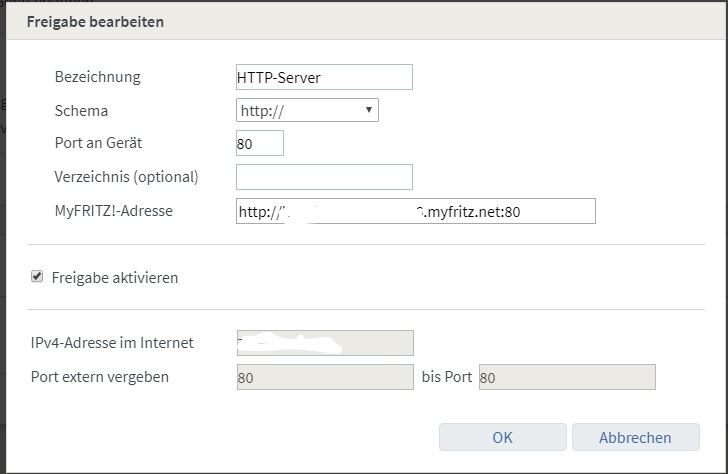Click the Port extern vergeben field

[324, 377]
